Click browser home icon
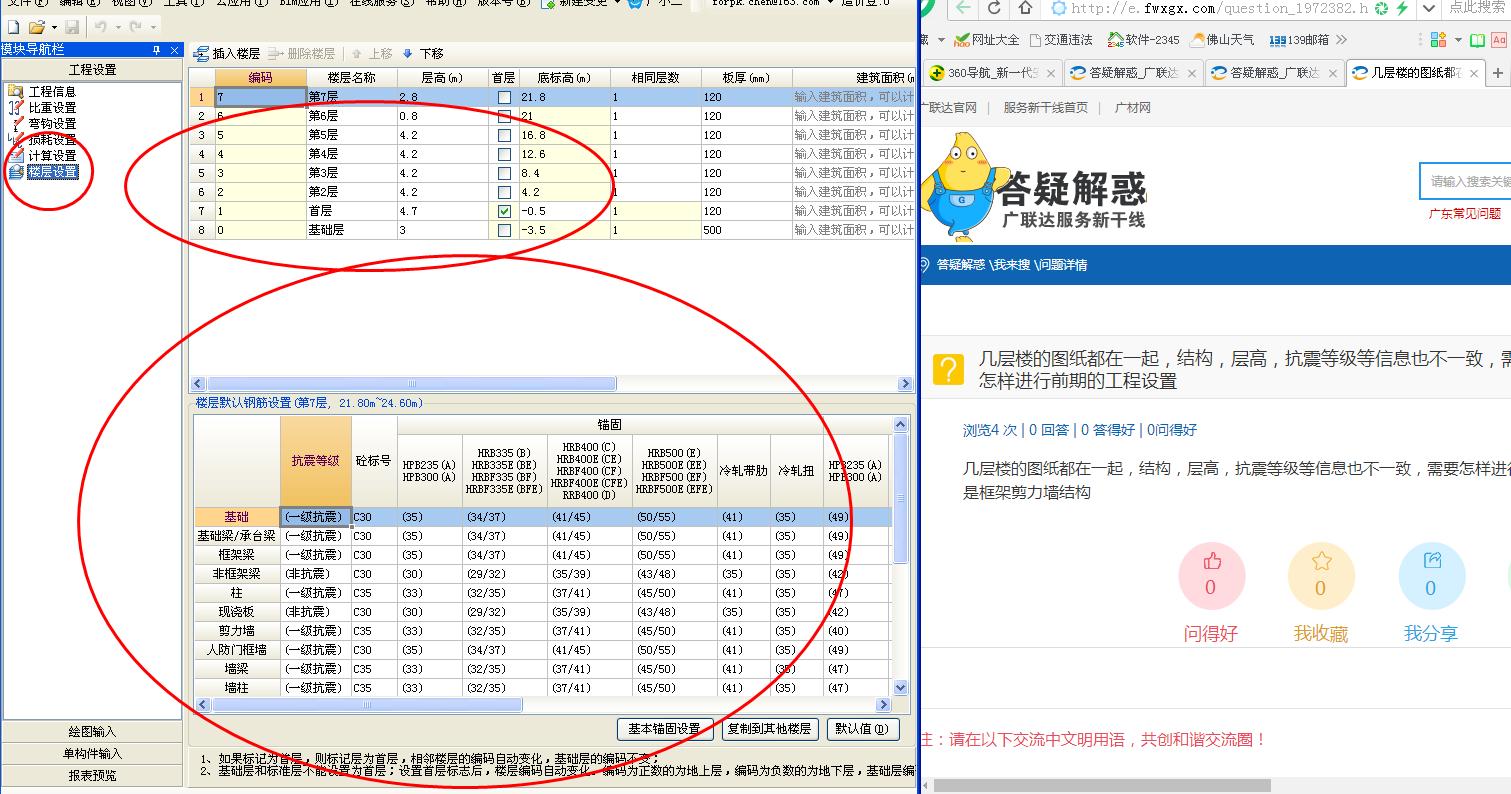 [x=1025, y=8]
